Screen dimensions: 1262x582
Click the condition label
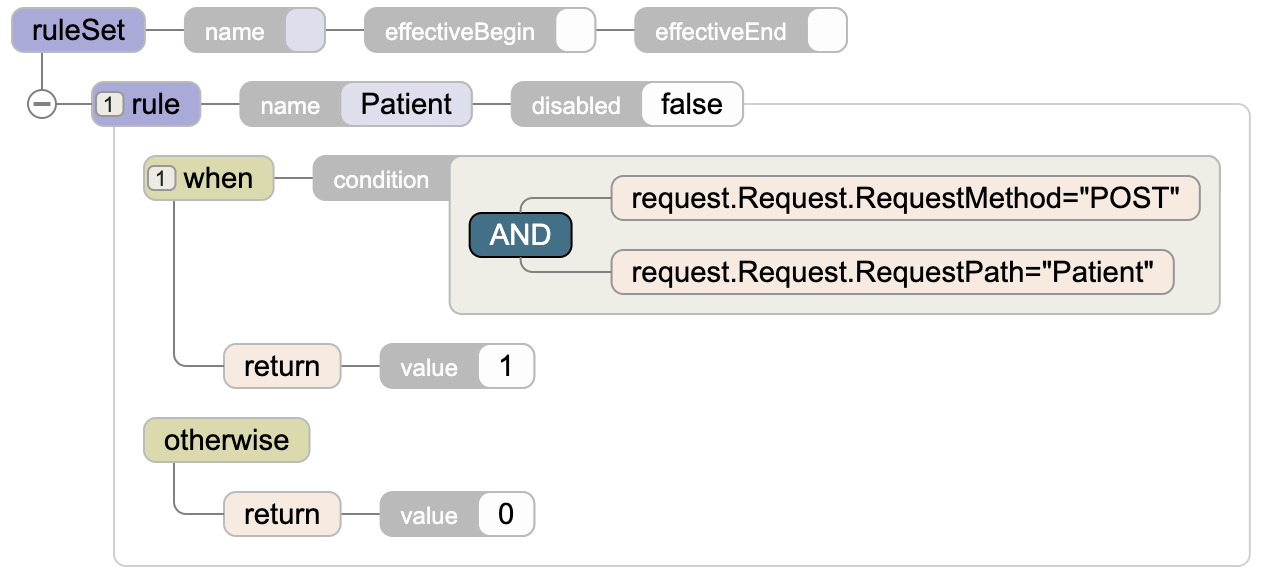coord(381,179)
